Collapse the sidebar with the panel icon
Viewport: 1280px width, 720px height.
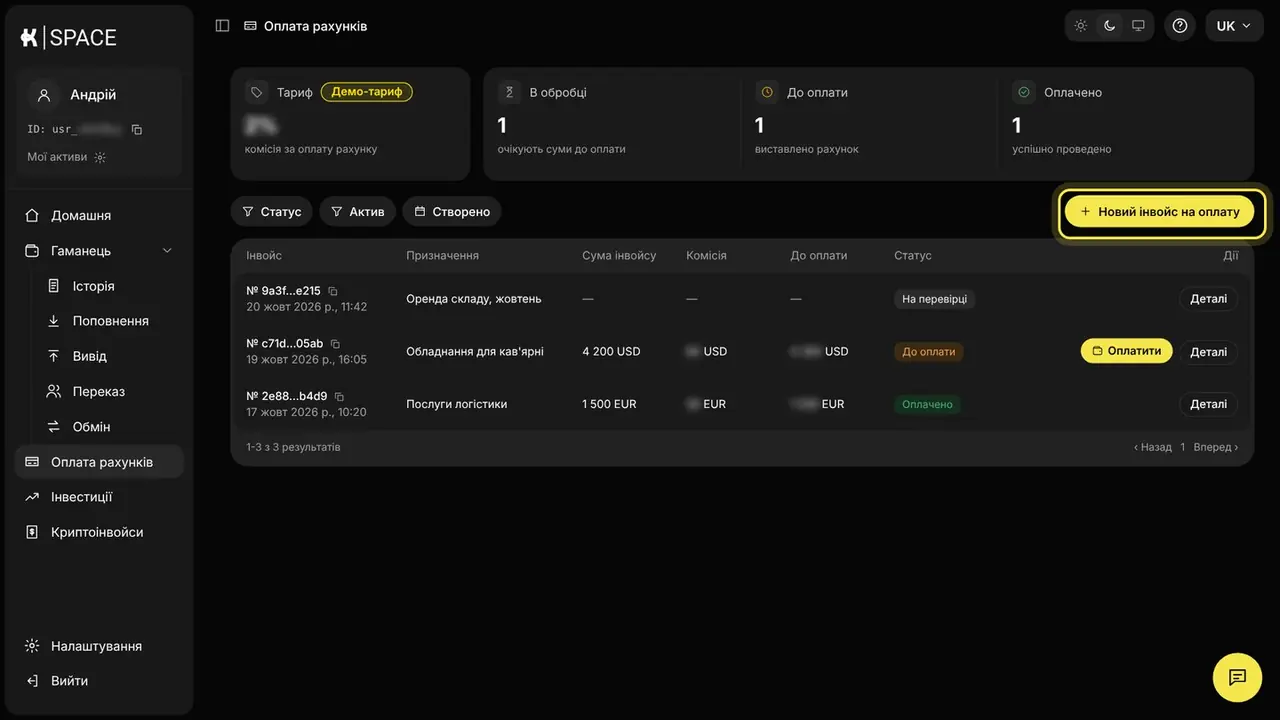(x=222, y=26)
